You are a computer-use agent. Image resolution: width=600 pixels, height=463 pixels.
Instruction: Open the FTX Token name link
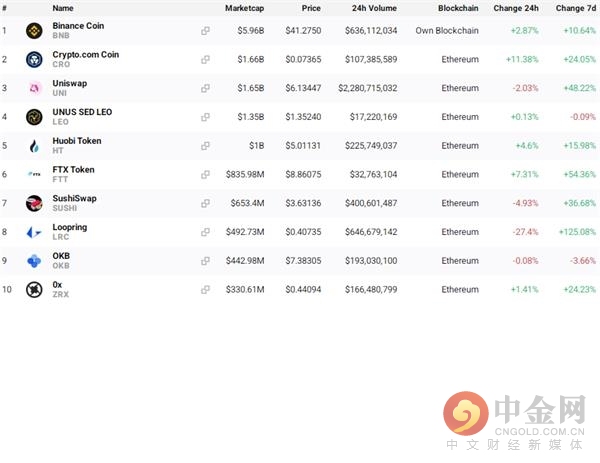73,170
